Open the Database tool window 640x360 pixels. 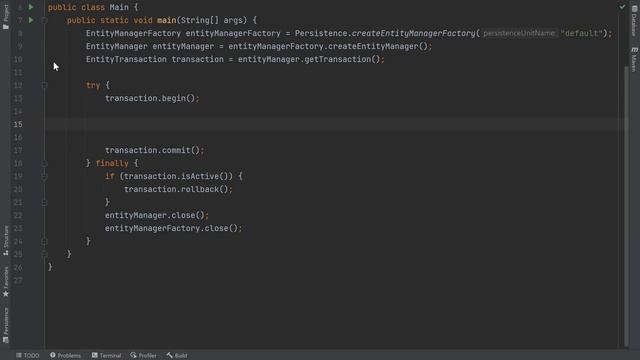[634, 20]
